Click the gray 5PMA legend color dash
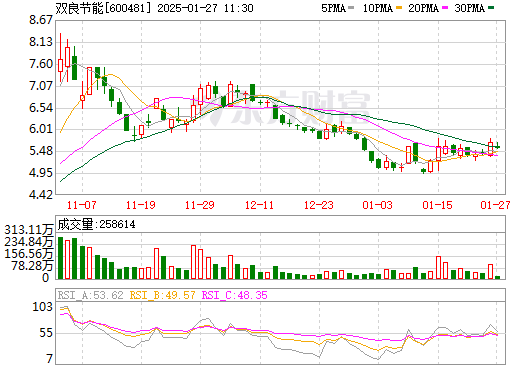Image resolution: width=520 pixels, height=365 pixels. pos(351,8)
